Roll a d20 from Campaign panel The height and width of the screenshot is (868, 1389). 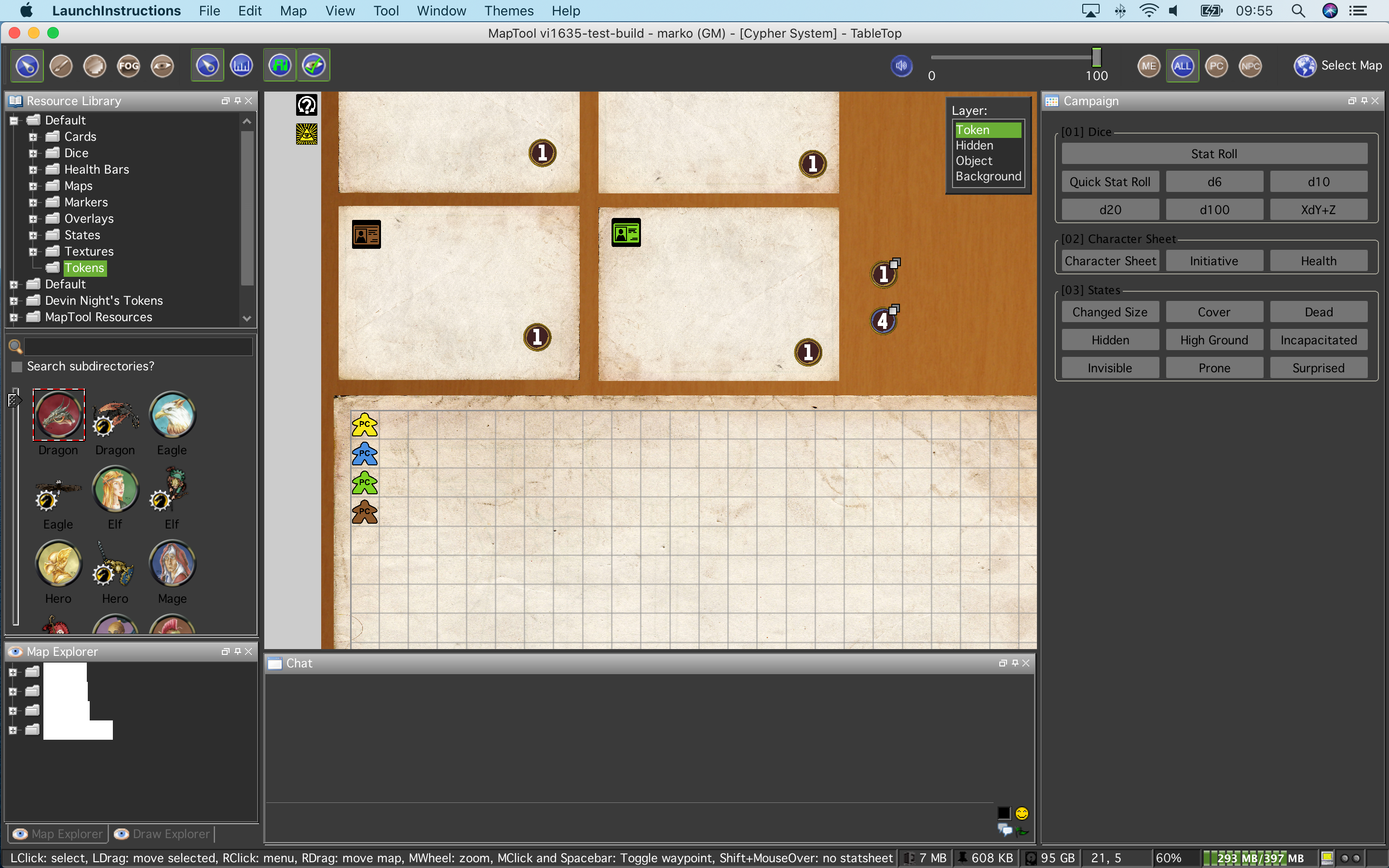click(1110, 210)
